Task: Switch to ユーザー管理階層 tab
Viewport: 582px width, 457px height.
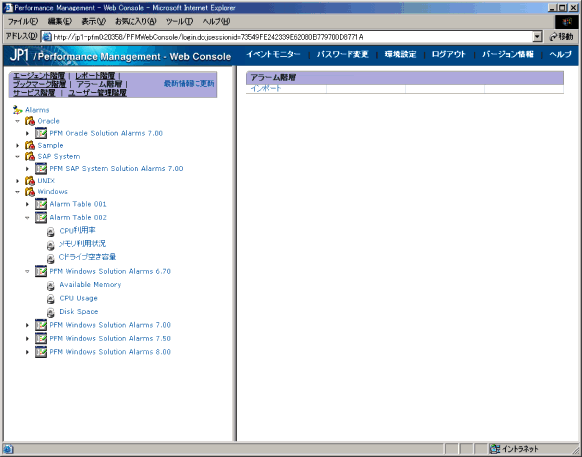Action: coord(97,93)
